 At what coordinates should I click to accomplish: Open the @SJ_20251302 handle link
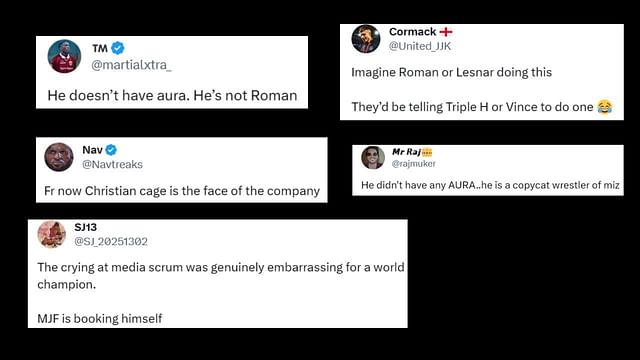pyautogui.click(x=111, y=242)
